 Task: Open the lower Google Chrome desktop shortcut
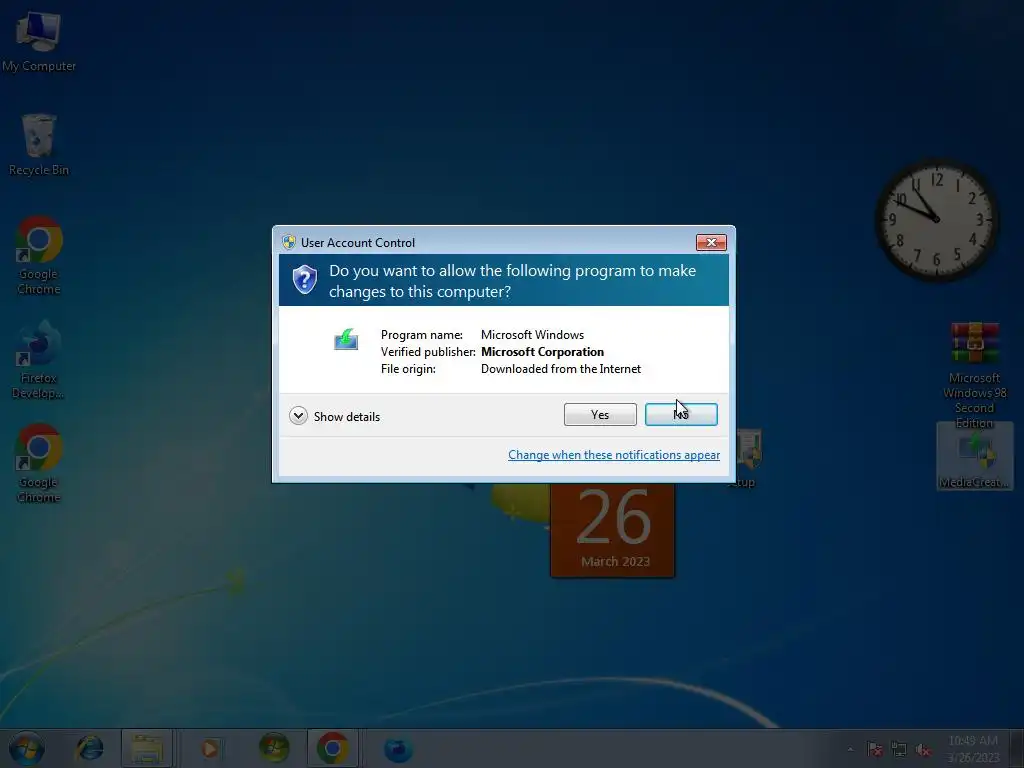39,464
